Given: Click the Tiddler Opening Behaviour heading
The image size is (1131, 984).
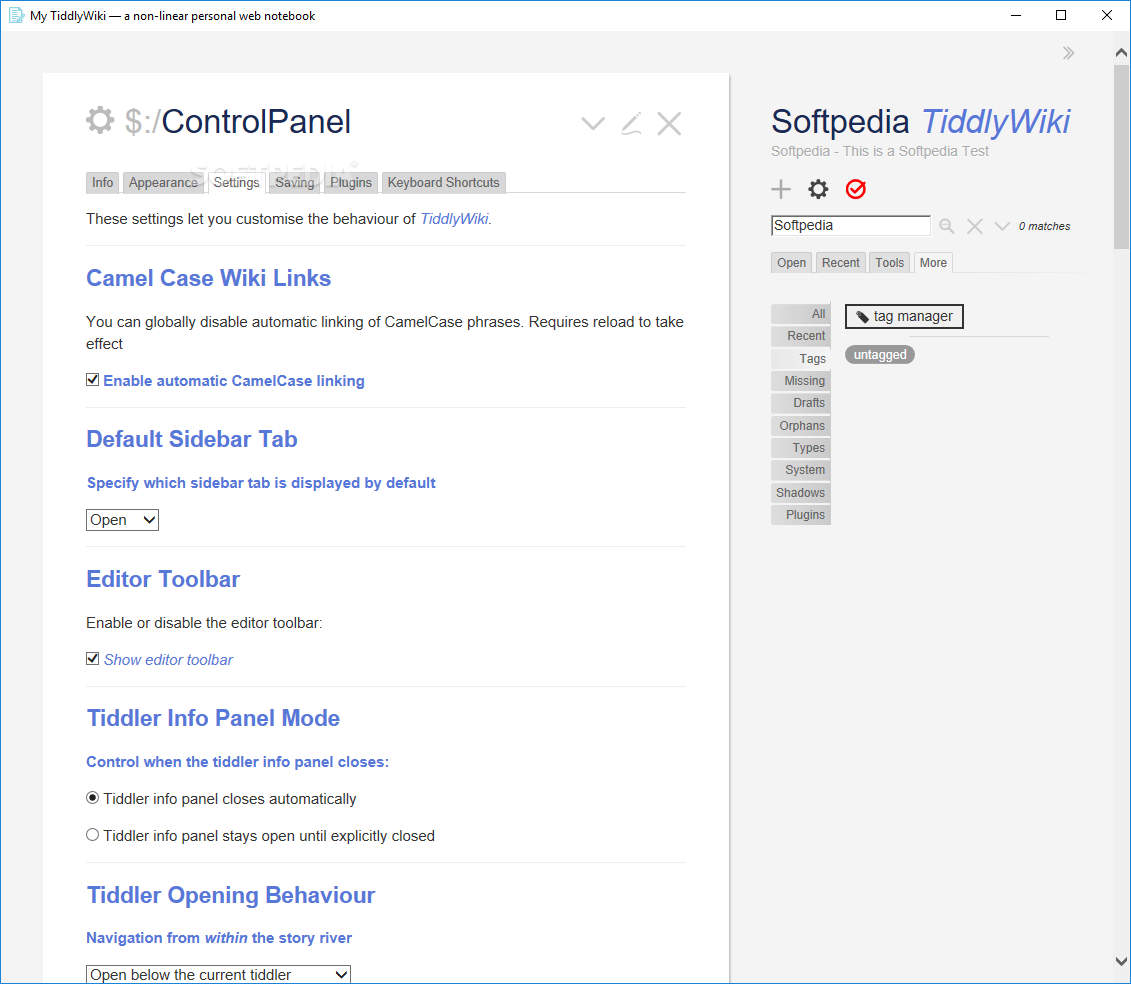Looking at the screenshot, I should pos(231,895).
